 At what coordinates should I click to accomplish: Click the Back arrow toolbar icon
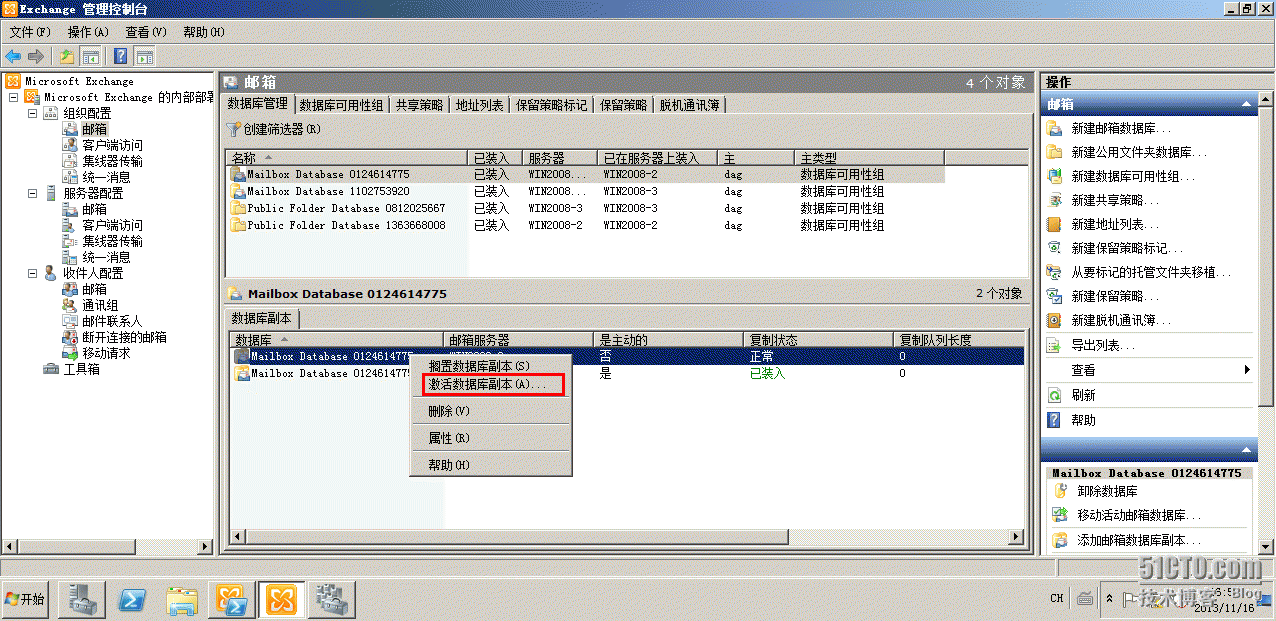click(x=13, y=56)
